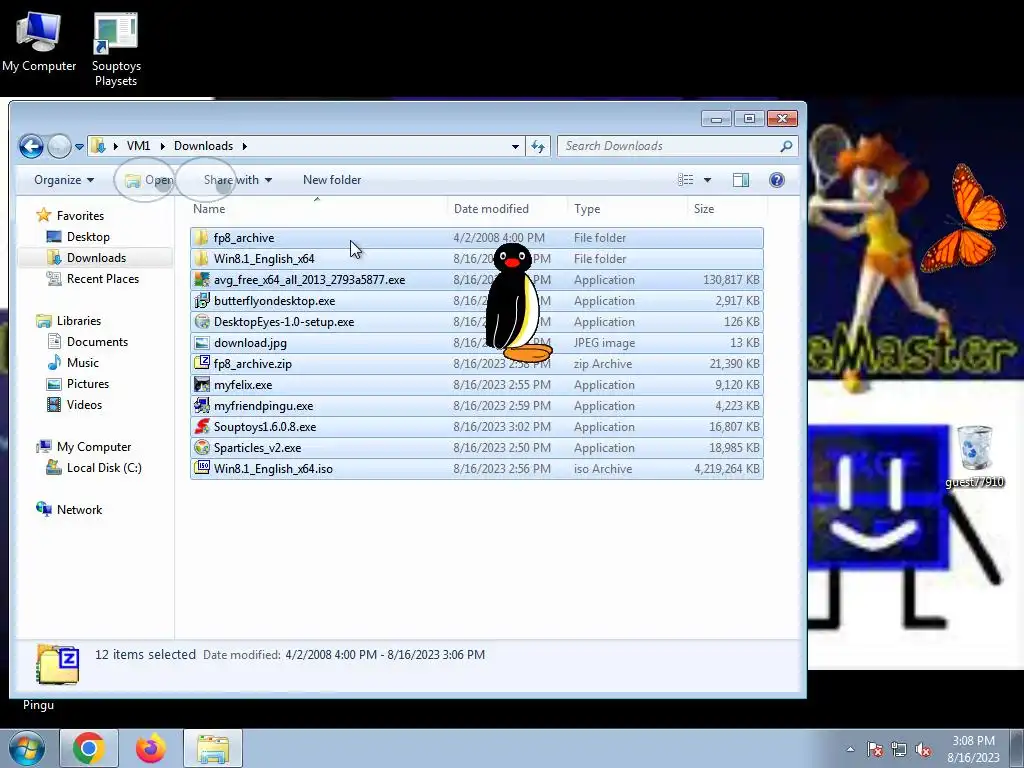1024x768 pixels.
Task: Expand the arrow after the VM1 breadcrumb
Action: point(163,146)
